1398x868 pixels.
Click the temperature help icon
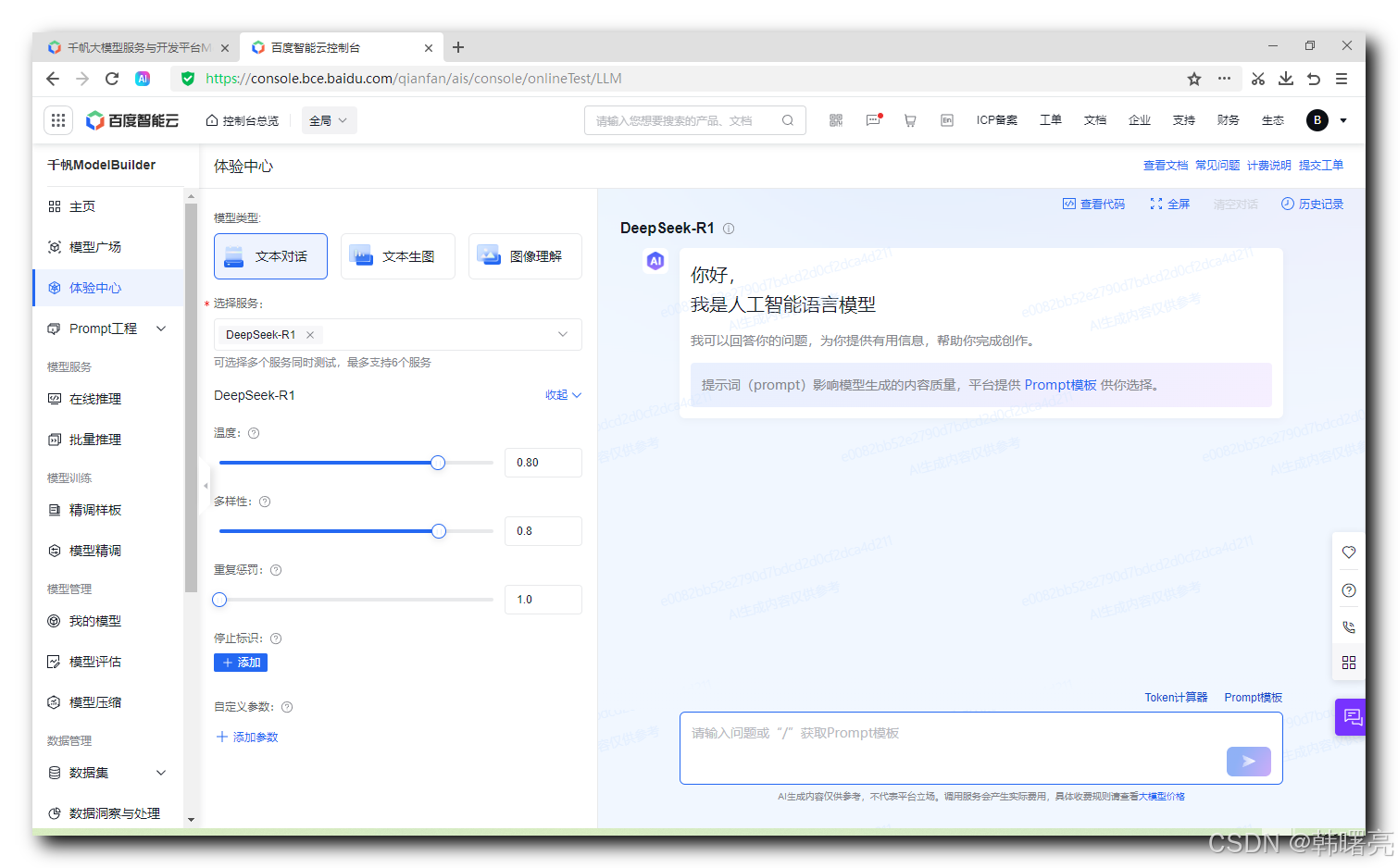tap(254, 433)
